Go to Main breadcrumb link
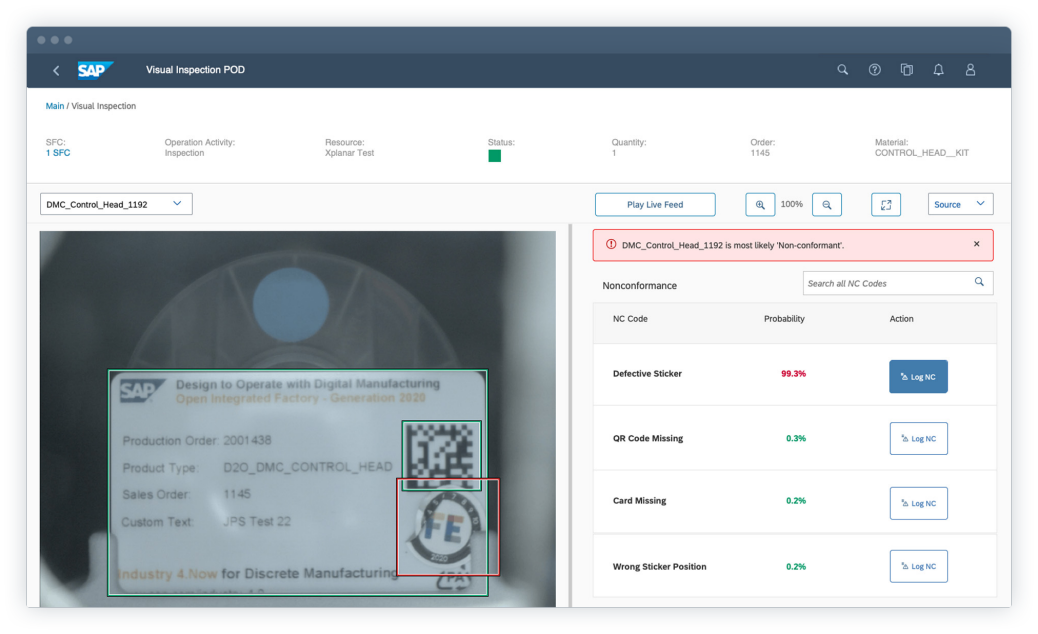This screenshot has height=634, width=1038. pos(54,106)
